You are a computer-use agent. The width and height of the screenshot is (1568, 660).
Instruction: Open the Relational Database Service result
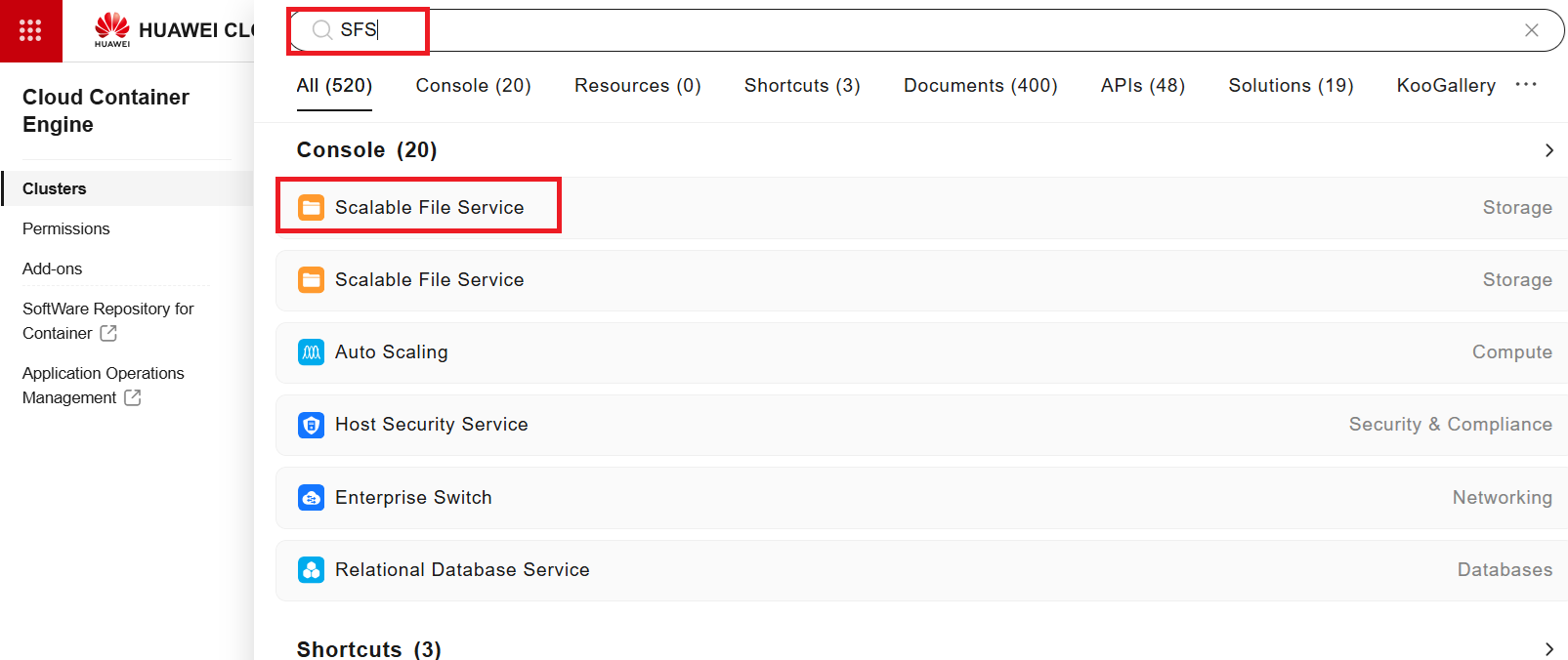tap(922, 570)
